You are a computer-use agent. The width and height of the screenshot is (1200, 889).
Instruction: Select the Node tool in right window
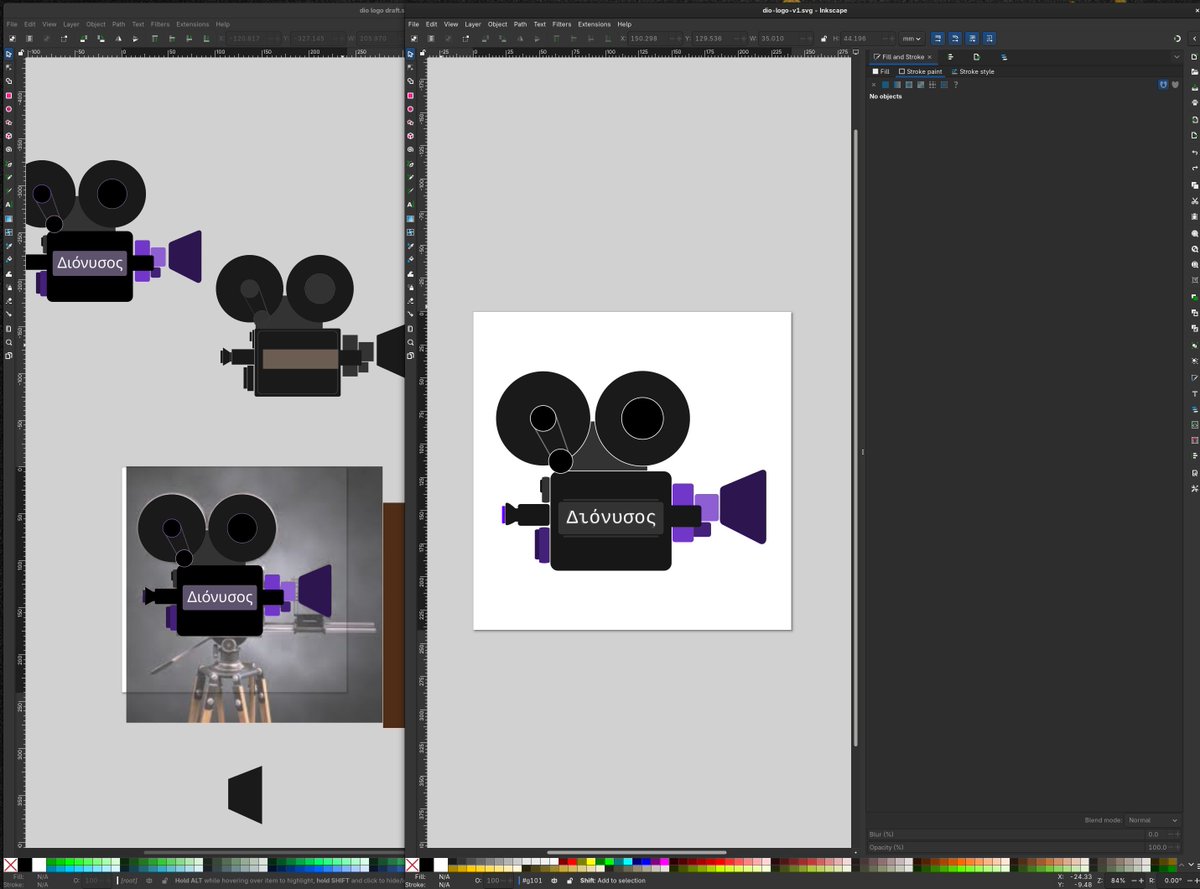tap(412, 67)
